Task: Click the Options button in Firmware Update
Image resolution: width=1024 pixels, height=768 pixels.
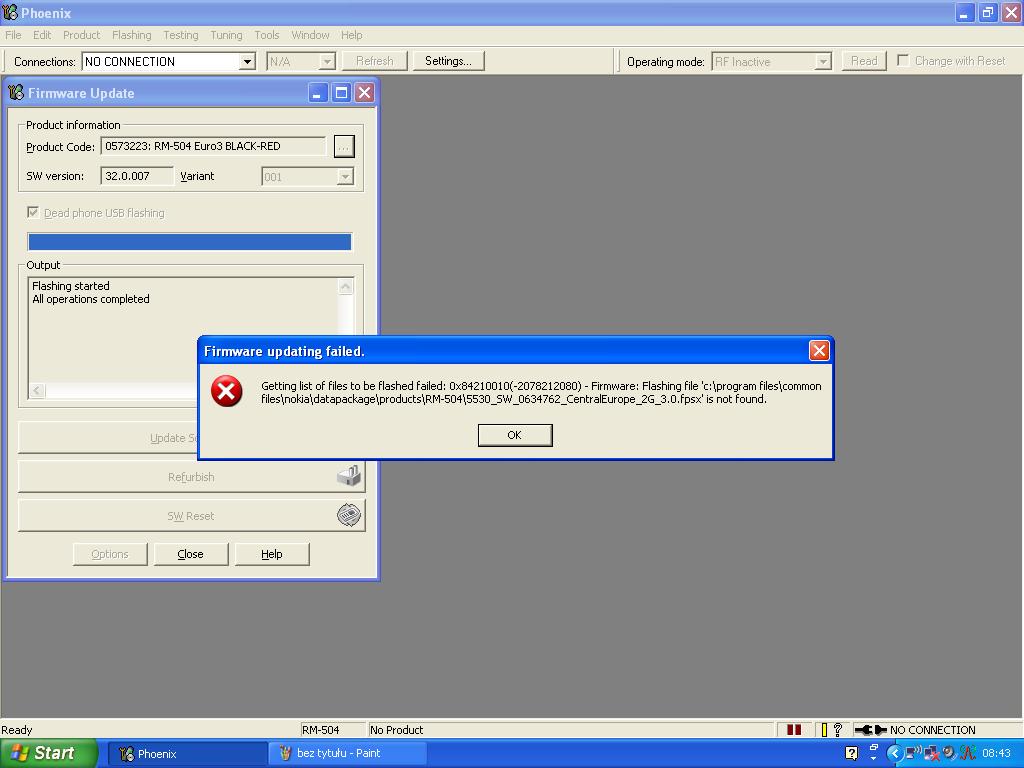Action: tap(110, 554)
